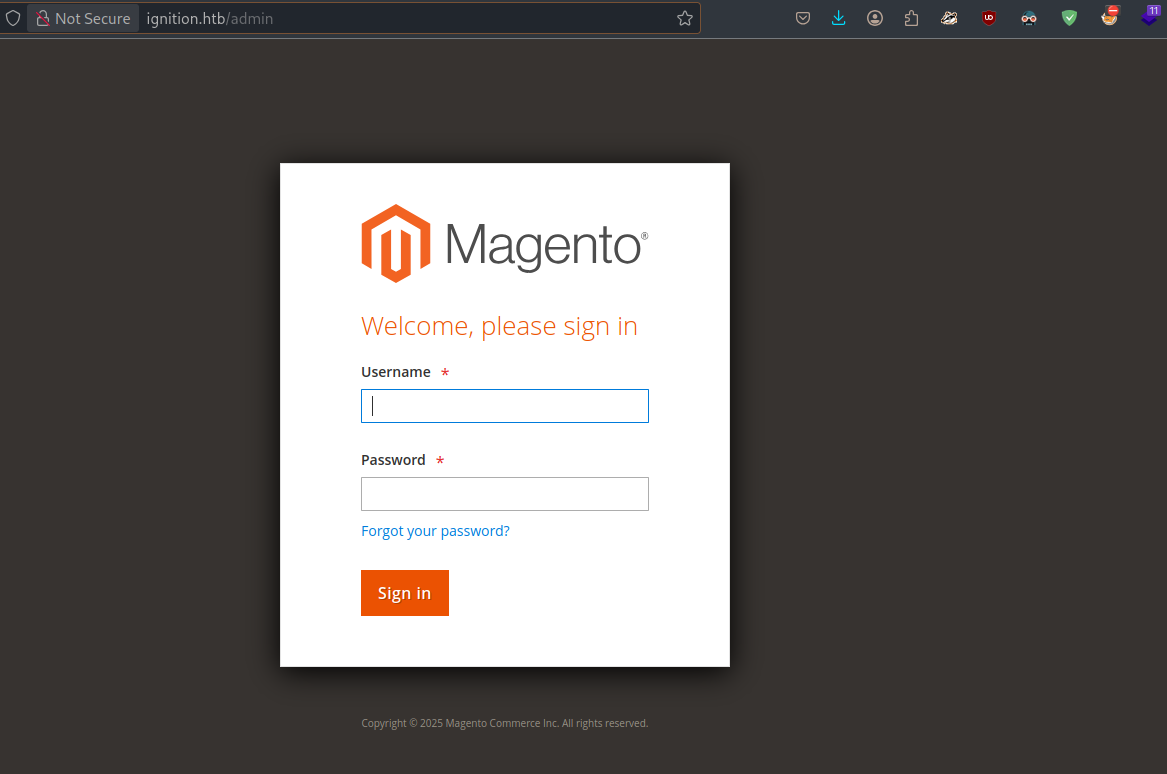Open the FoxyProxy extension icon
The image size is (1167, 774).
pos(1109,16)
